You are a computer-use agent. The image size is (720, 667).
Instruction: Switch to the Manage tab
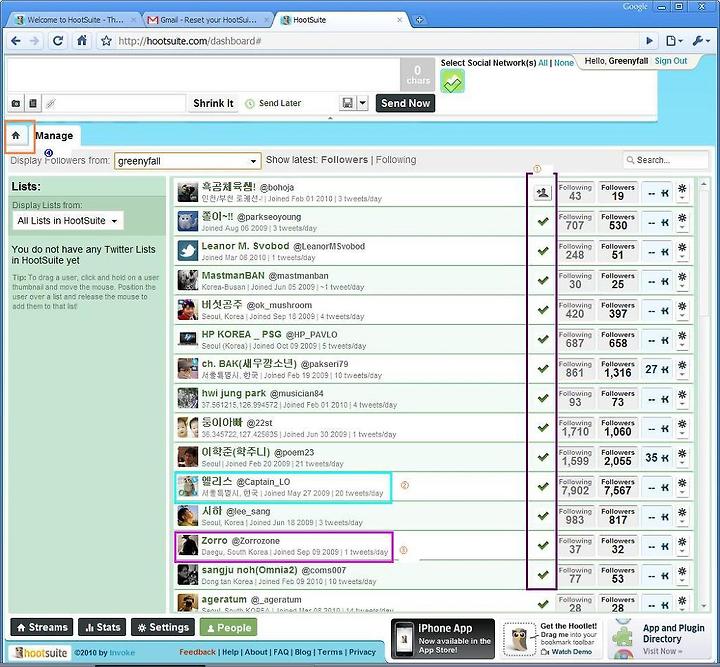pyautogui.click(x=54, y=136)
